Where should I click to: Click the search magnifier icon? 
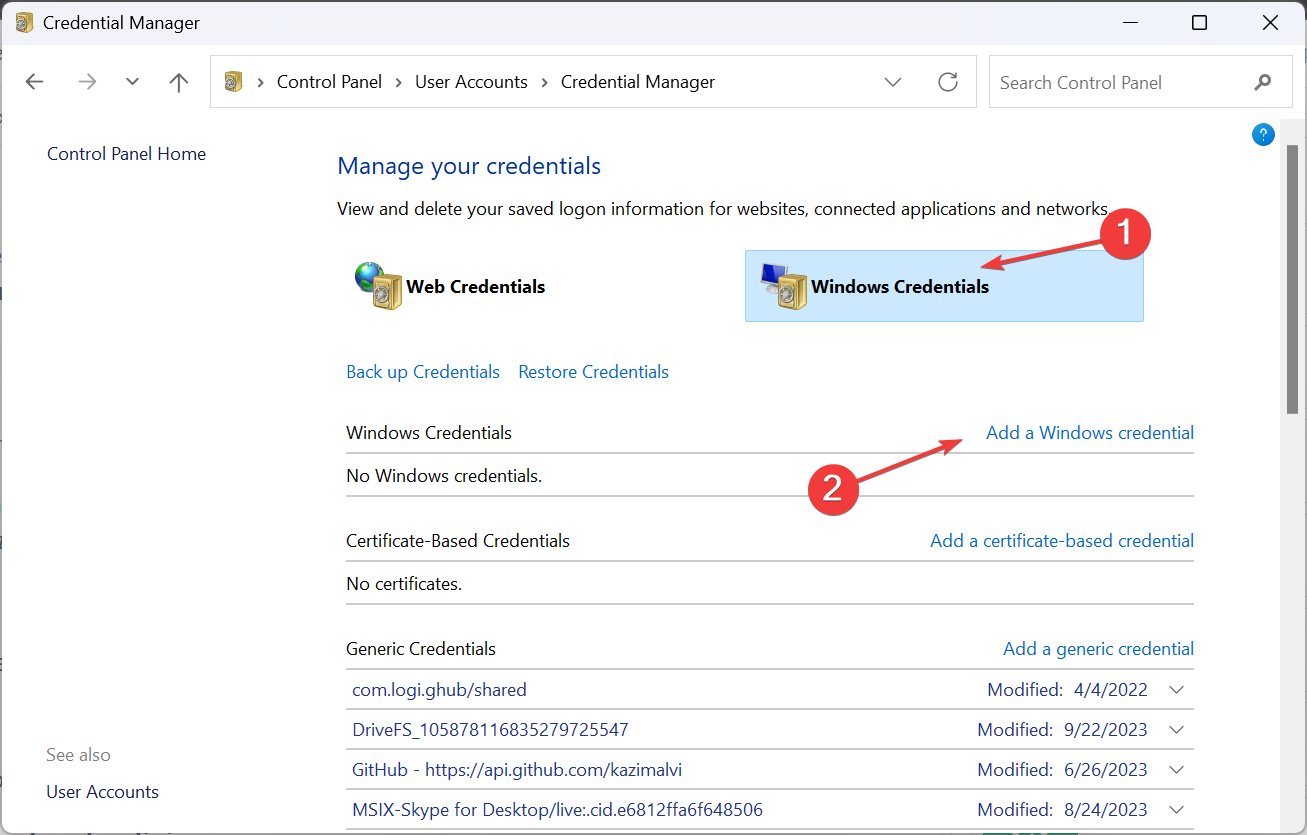(x=1263, y=82)
